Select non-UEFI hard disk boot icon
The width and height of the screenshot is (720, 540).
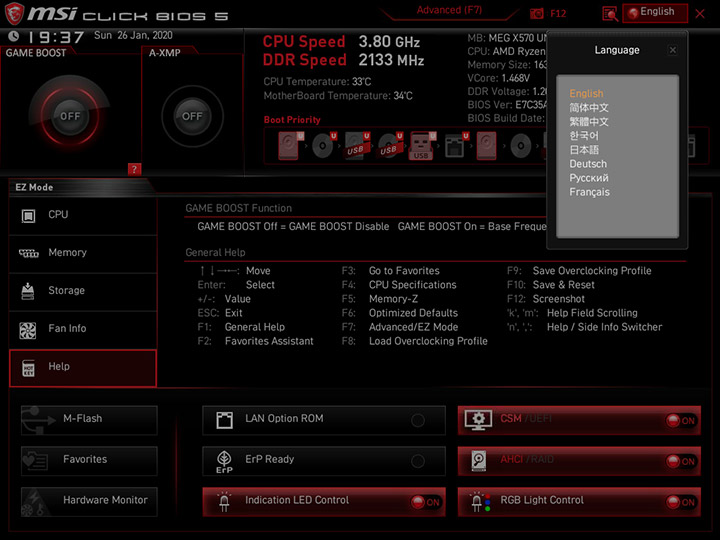coord(486,146)
